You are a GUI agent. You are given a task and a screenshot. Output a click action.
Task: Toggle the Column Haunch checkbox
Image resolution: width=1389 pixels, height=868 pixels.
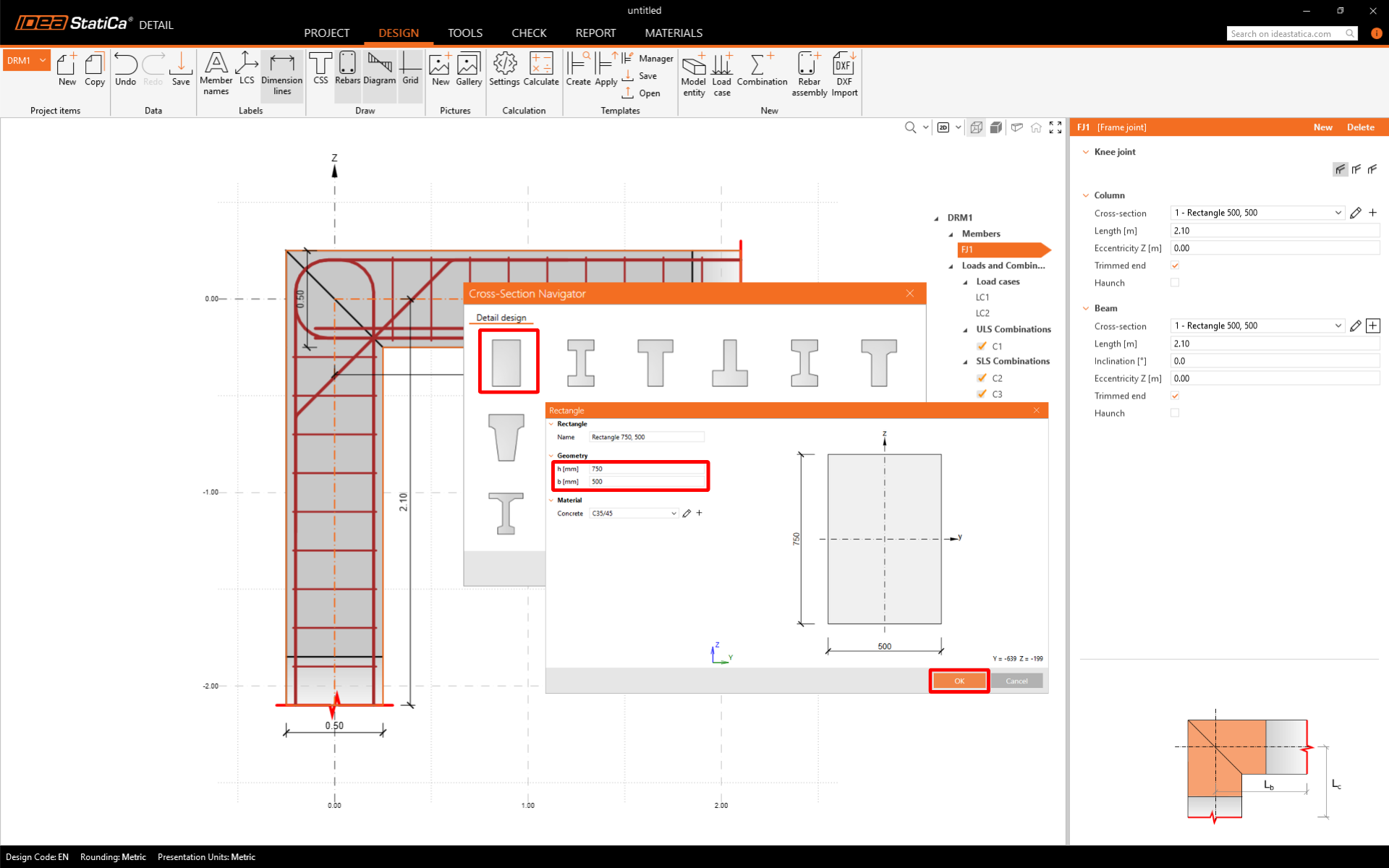(1175, 283)
